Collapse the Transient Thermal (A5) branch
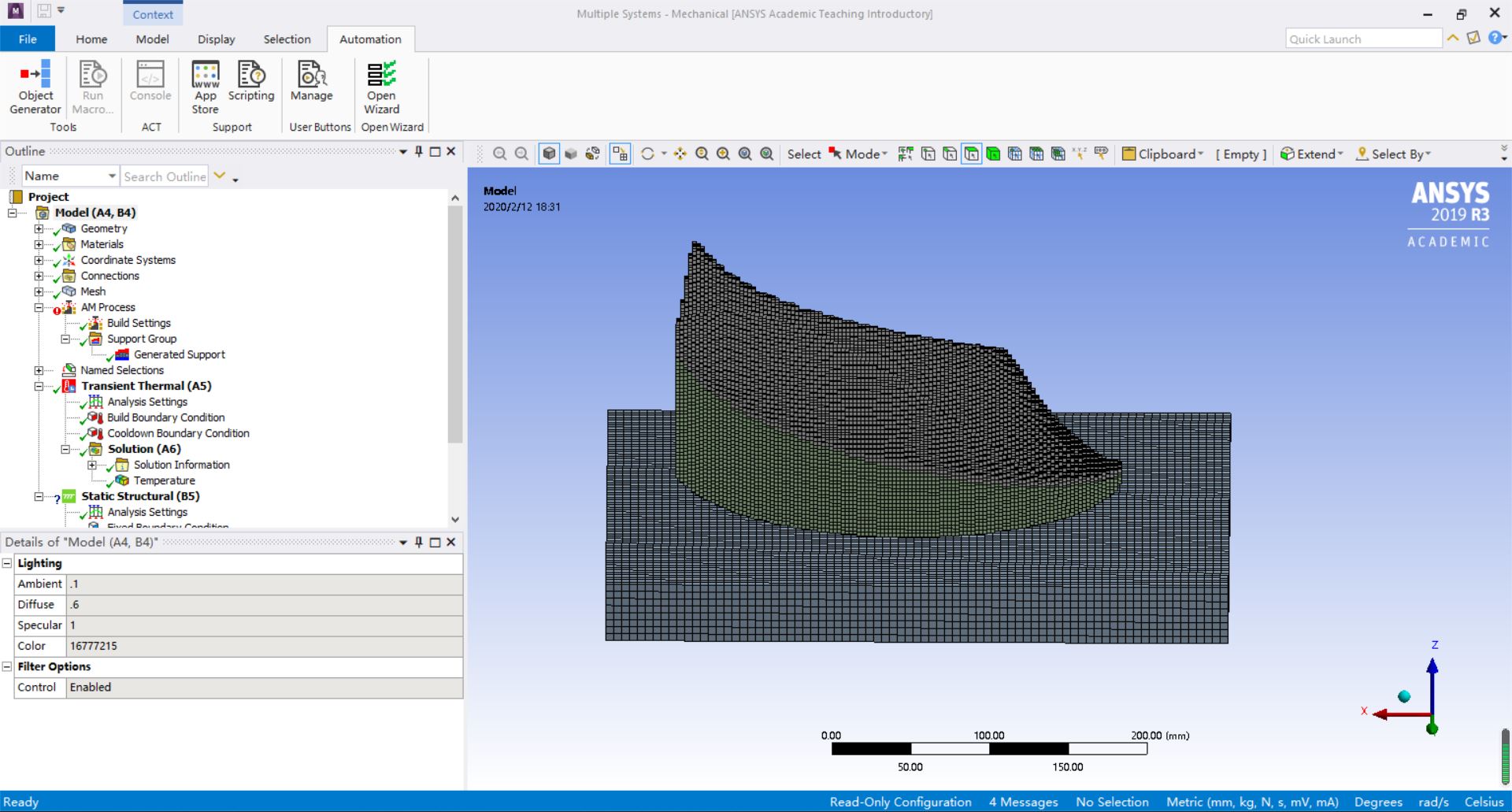 39,386
